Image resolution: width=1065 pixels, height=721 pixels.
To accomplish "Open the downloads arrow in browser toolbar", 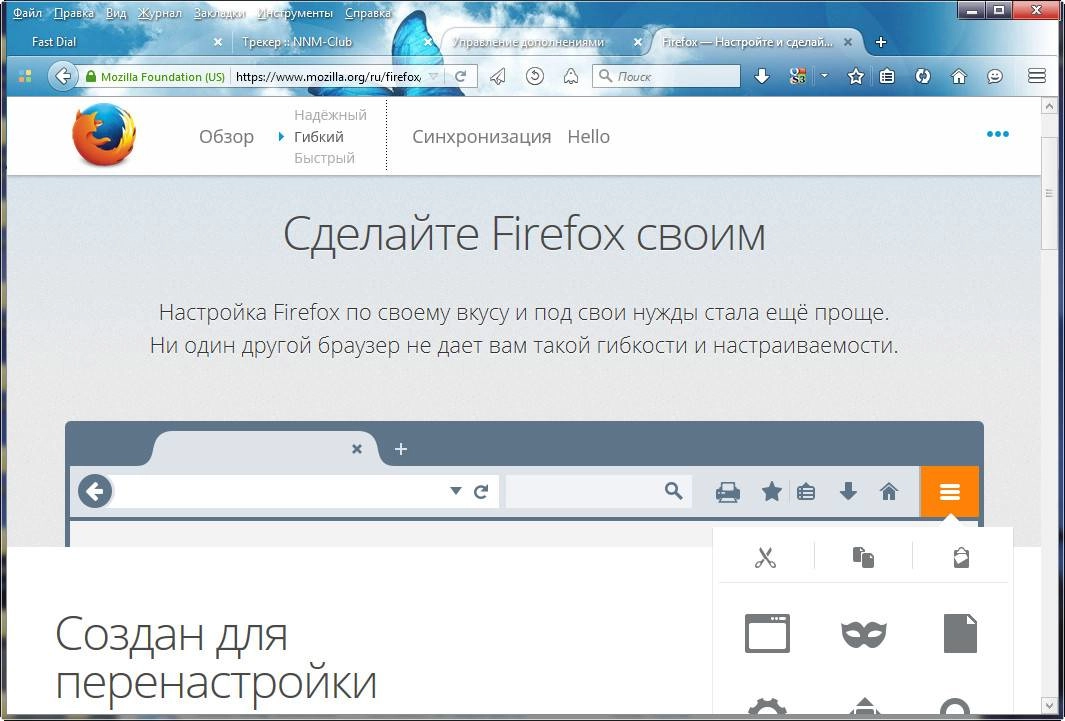I will pos(762,77).
